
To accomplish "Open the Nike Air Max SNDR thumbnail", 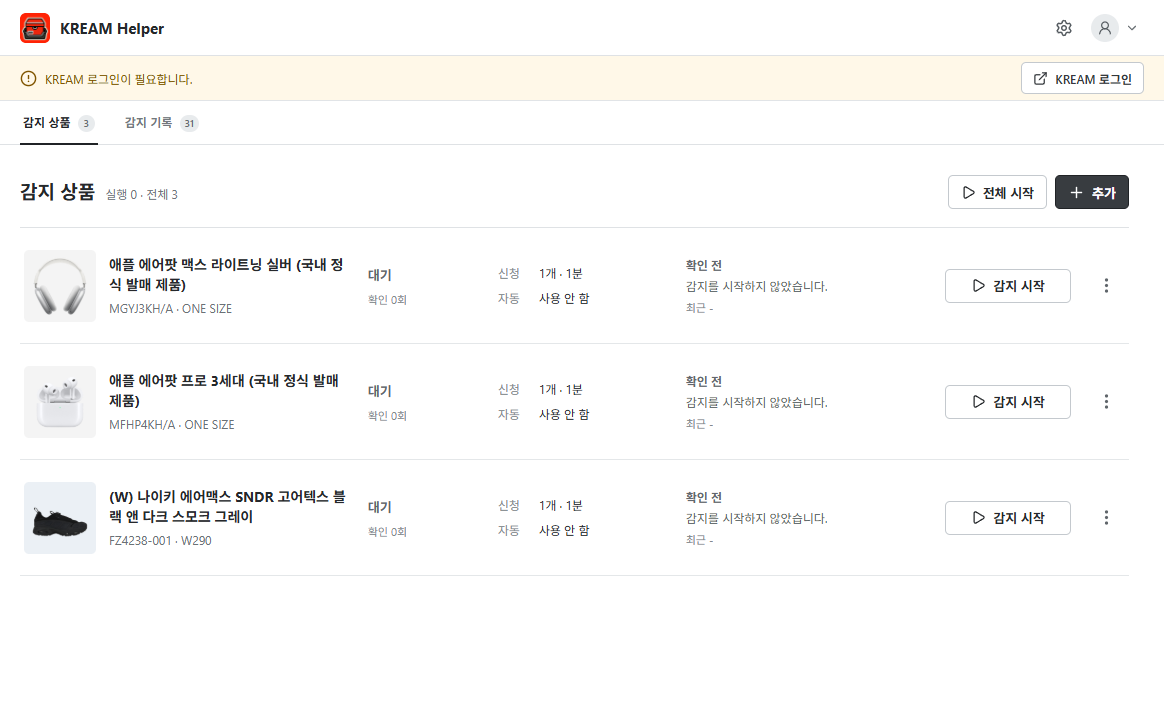I will click(60, 518).
